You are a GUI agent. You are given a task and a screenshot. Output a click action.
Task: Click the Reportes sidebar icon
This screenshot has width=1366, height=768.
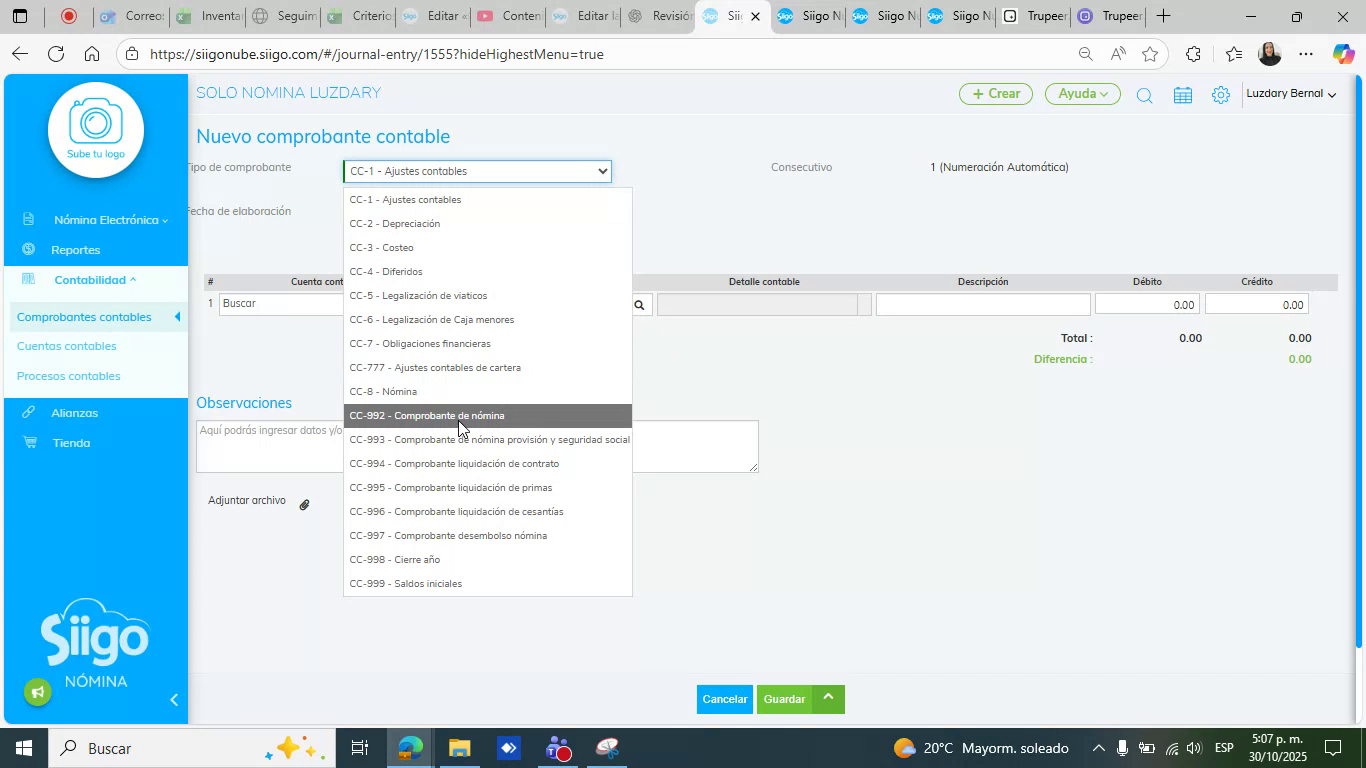pos(29,249)
